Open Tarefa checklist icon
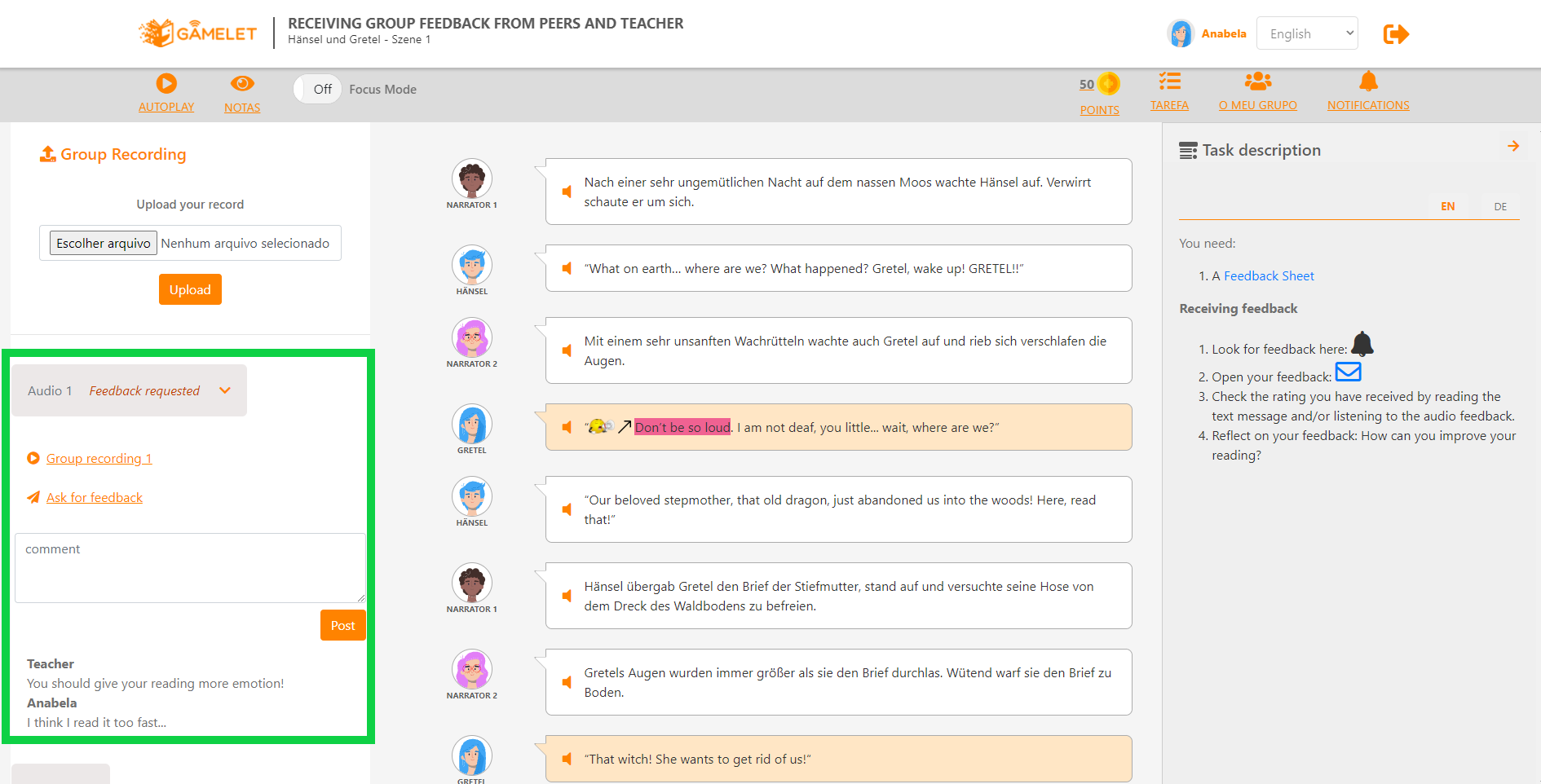 1169,81
